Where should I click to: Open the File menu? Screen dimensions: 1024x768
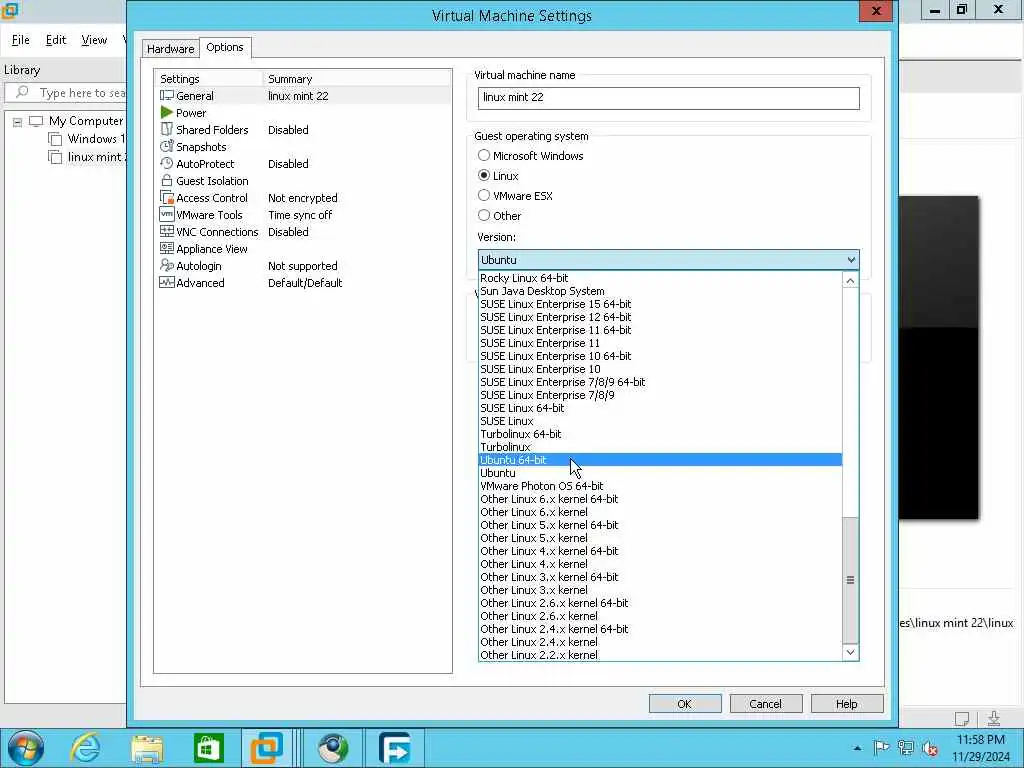point(21,40)
